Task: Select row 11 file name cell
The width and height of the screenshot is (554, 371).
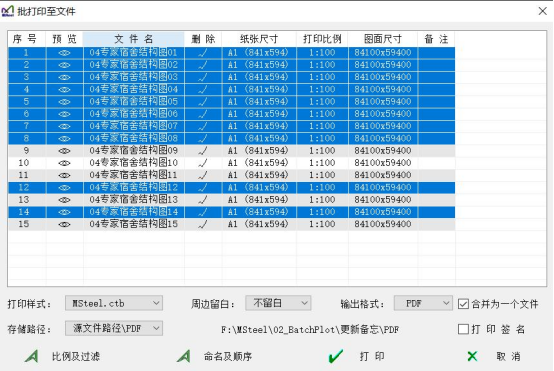Action: tap(134, 175)
